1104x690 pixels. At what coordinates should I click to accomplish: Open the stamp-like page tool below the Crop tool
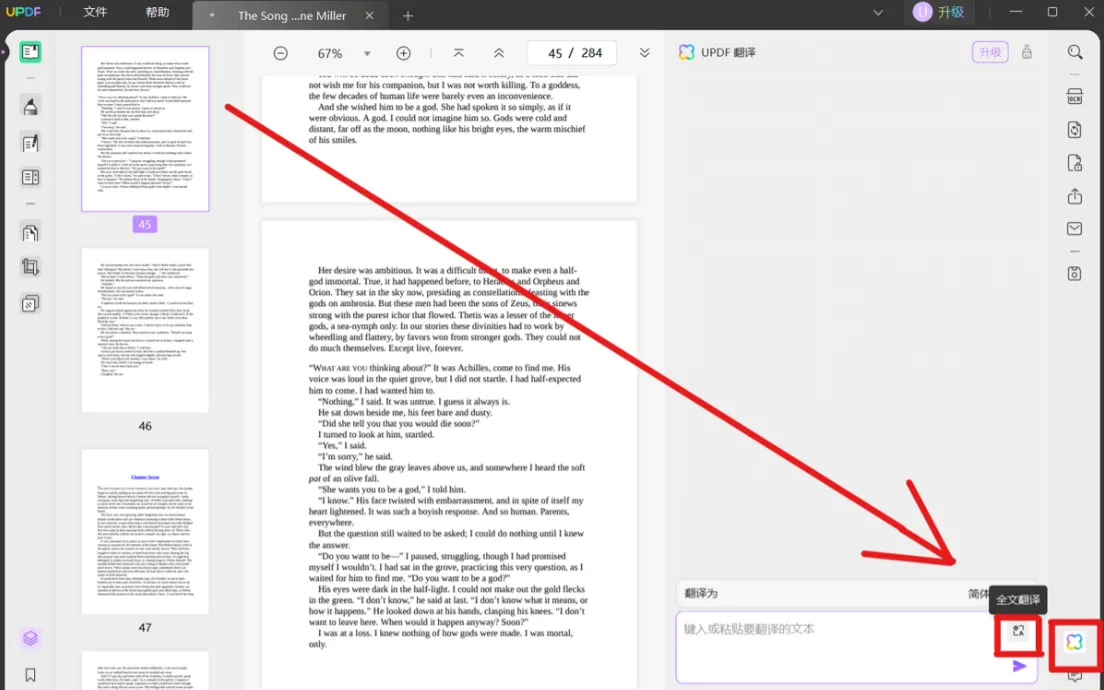30,304
